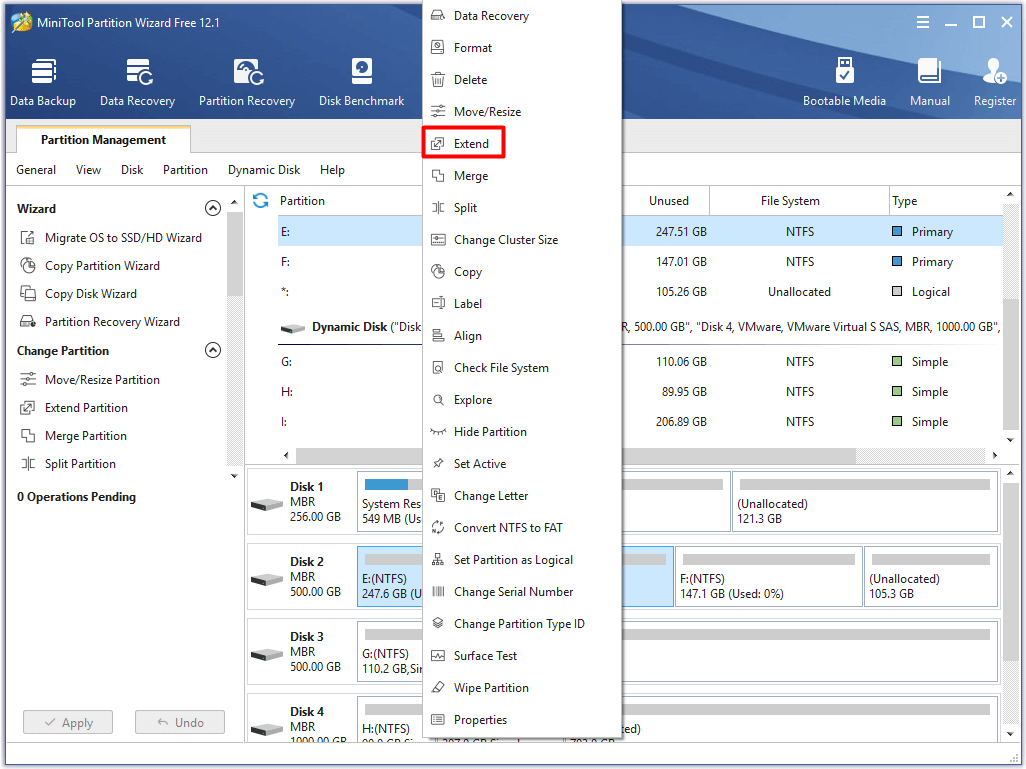Select Disk 2 unallocated 105.3 GB block
This screenshot has width=1026, height=769.
[x=930, y=577]
